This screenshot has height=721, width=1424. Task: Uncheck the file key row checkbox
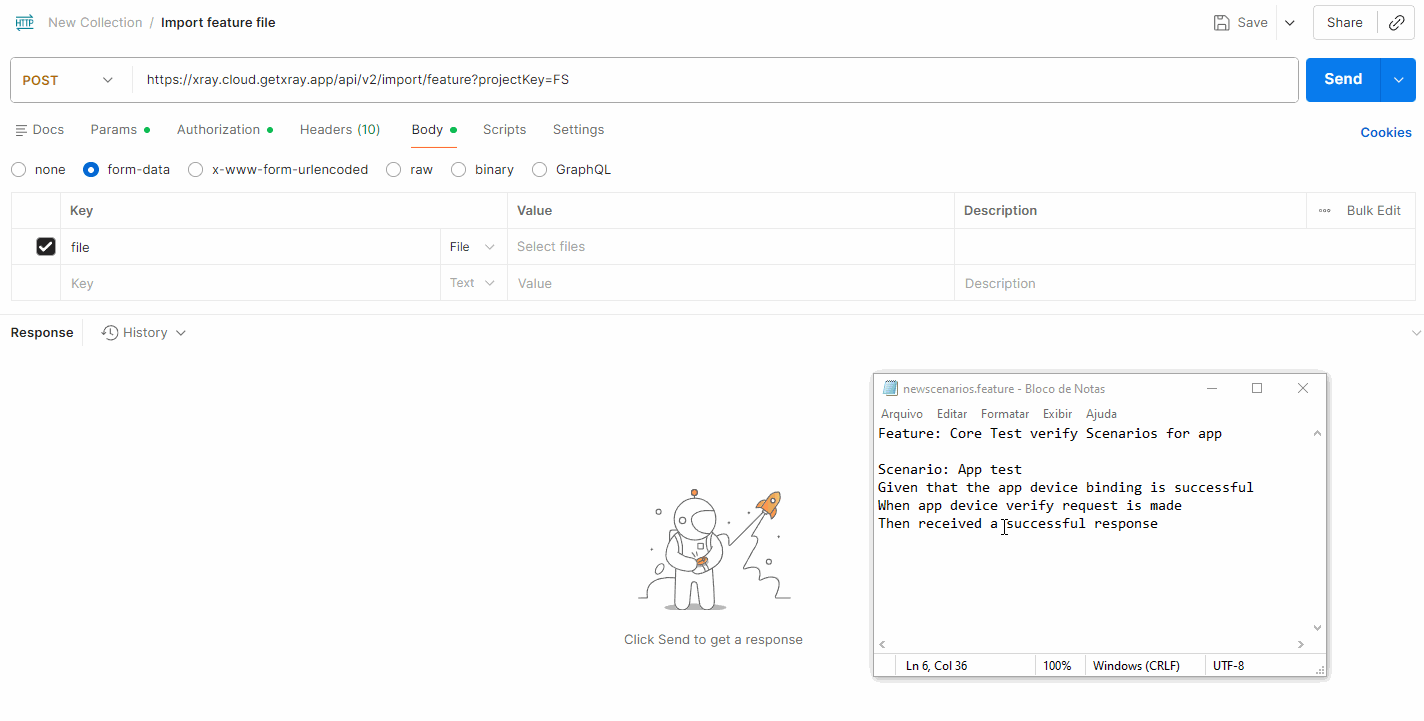coord(45,246)
